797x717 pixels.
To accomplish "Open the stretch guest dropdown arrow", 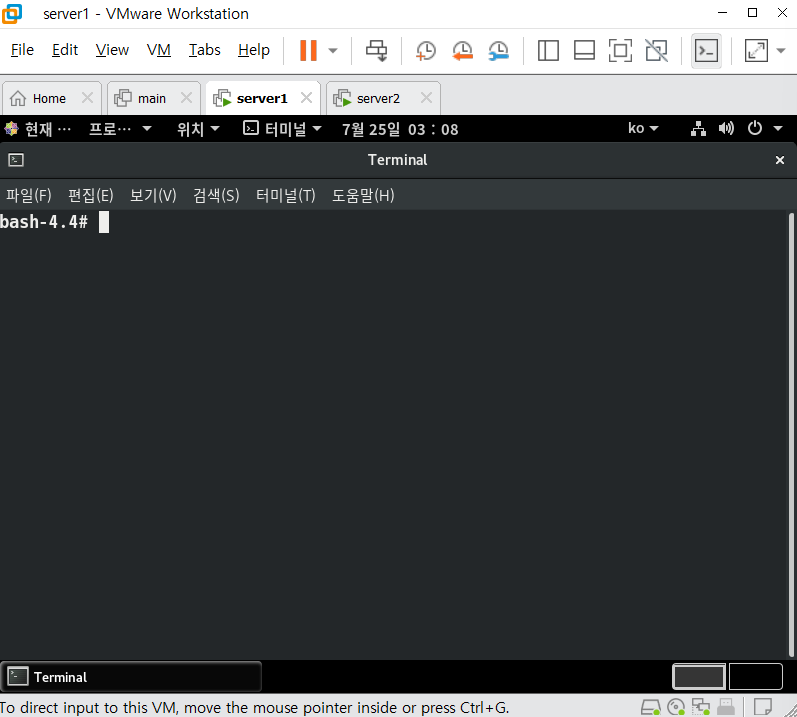I will 781,50.
